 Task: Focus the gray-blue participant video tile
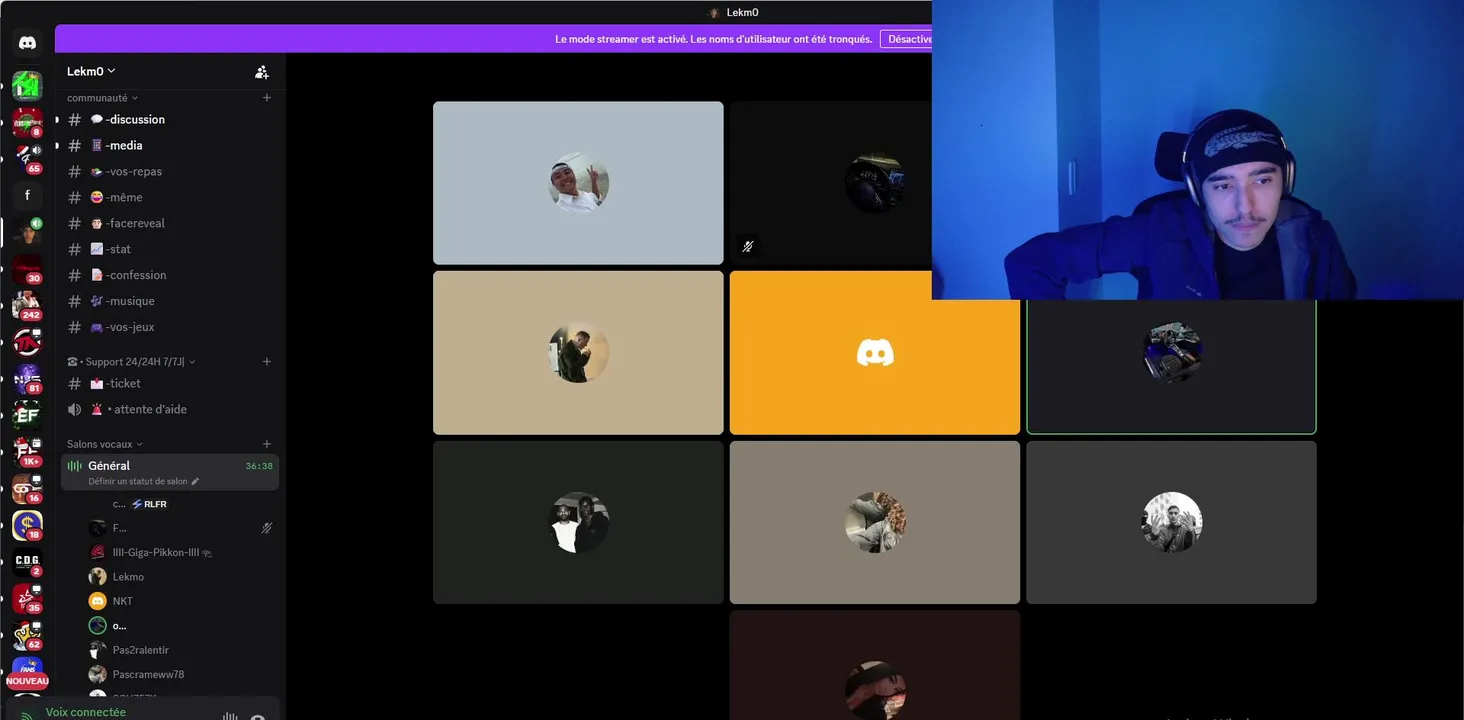coord(578,183)
